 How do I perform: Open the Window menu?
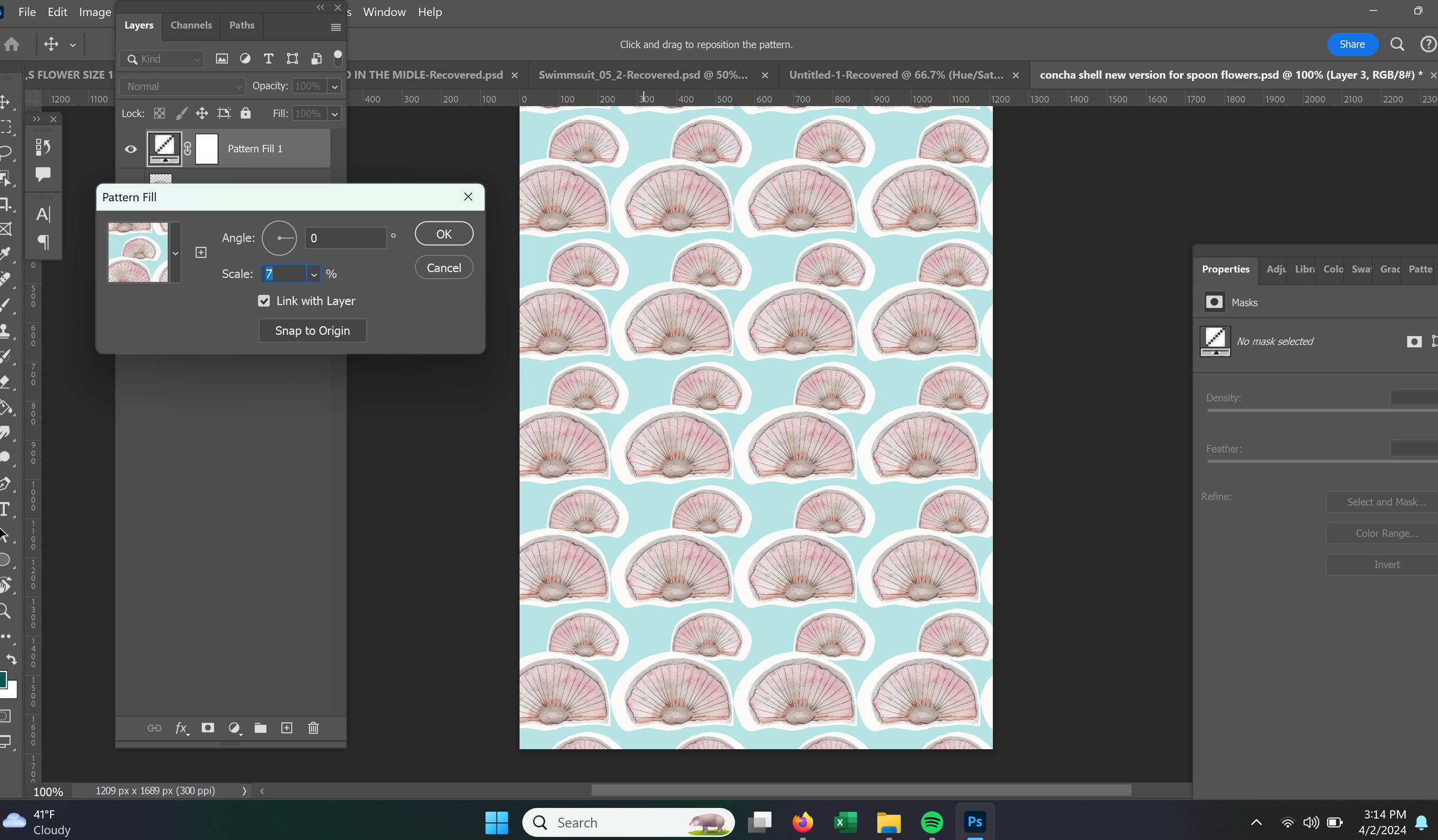click(384, 12)
